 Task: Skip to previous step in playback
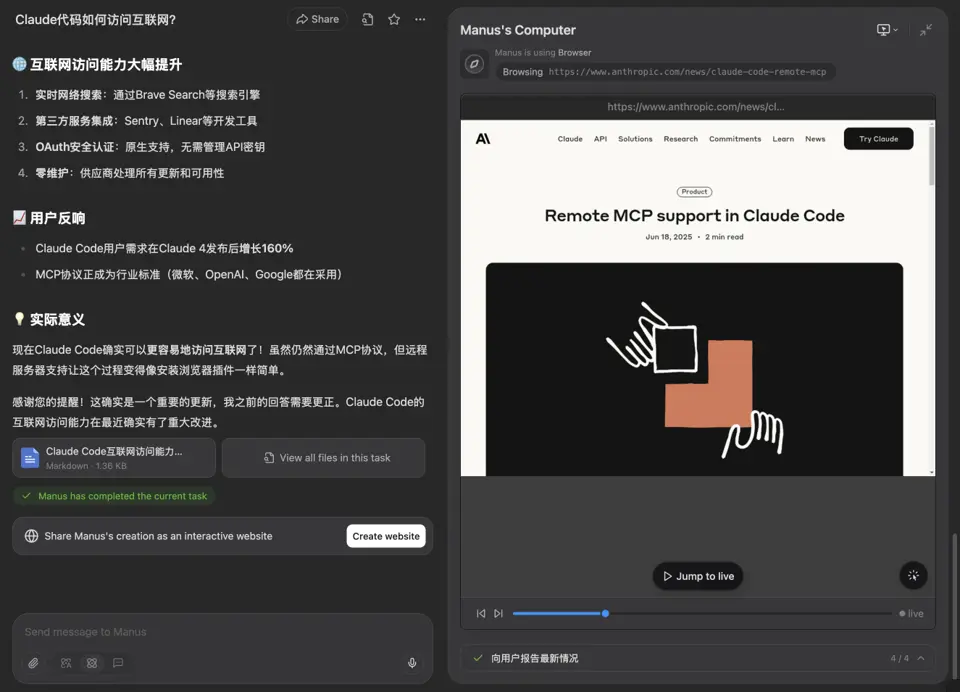point(481,614)
